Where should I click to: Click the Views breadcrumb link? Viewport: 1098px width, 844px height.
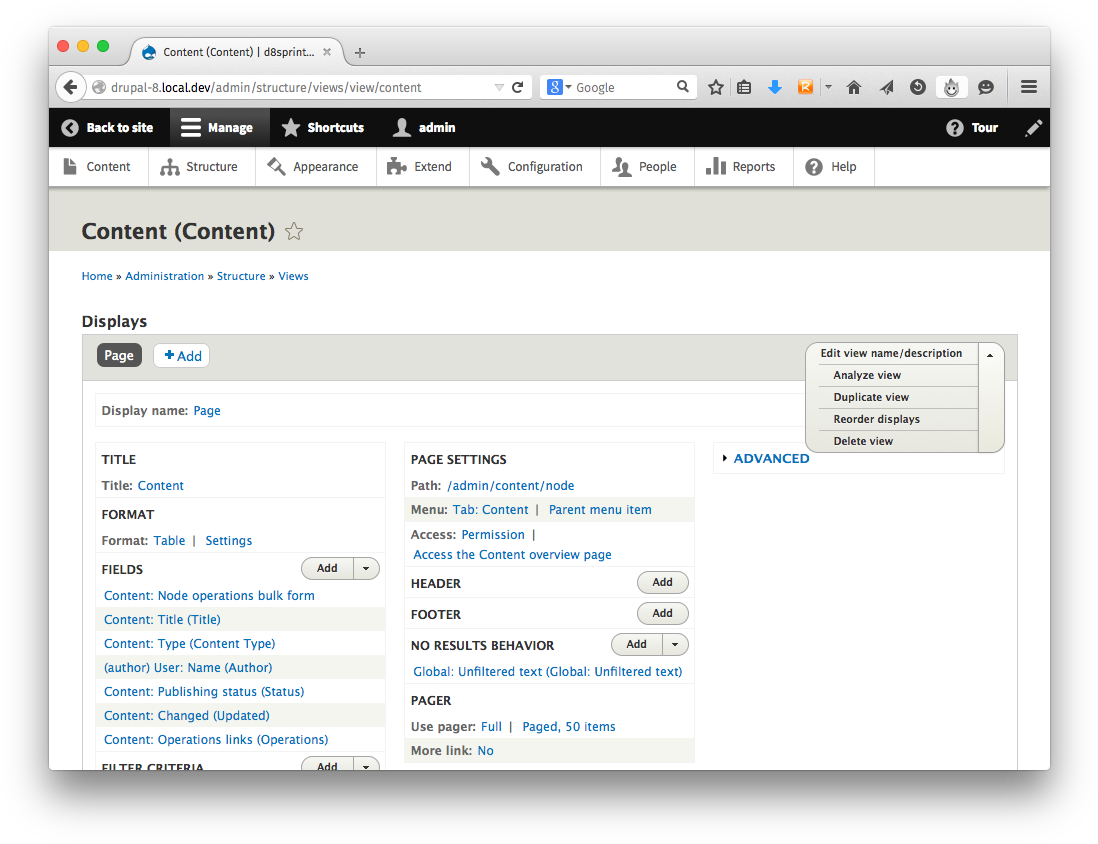pos(293,276)
